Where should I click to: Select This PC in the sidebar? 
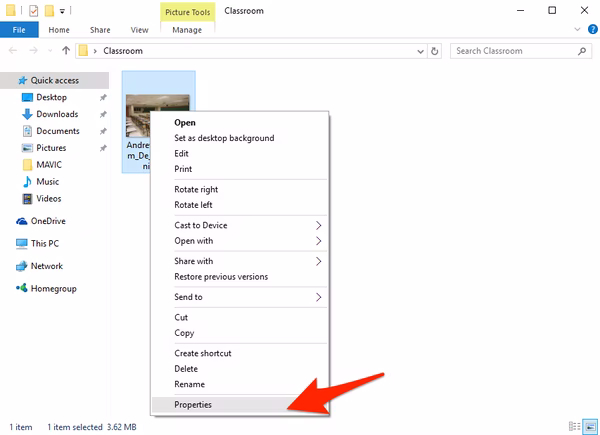[45, 243]
